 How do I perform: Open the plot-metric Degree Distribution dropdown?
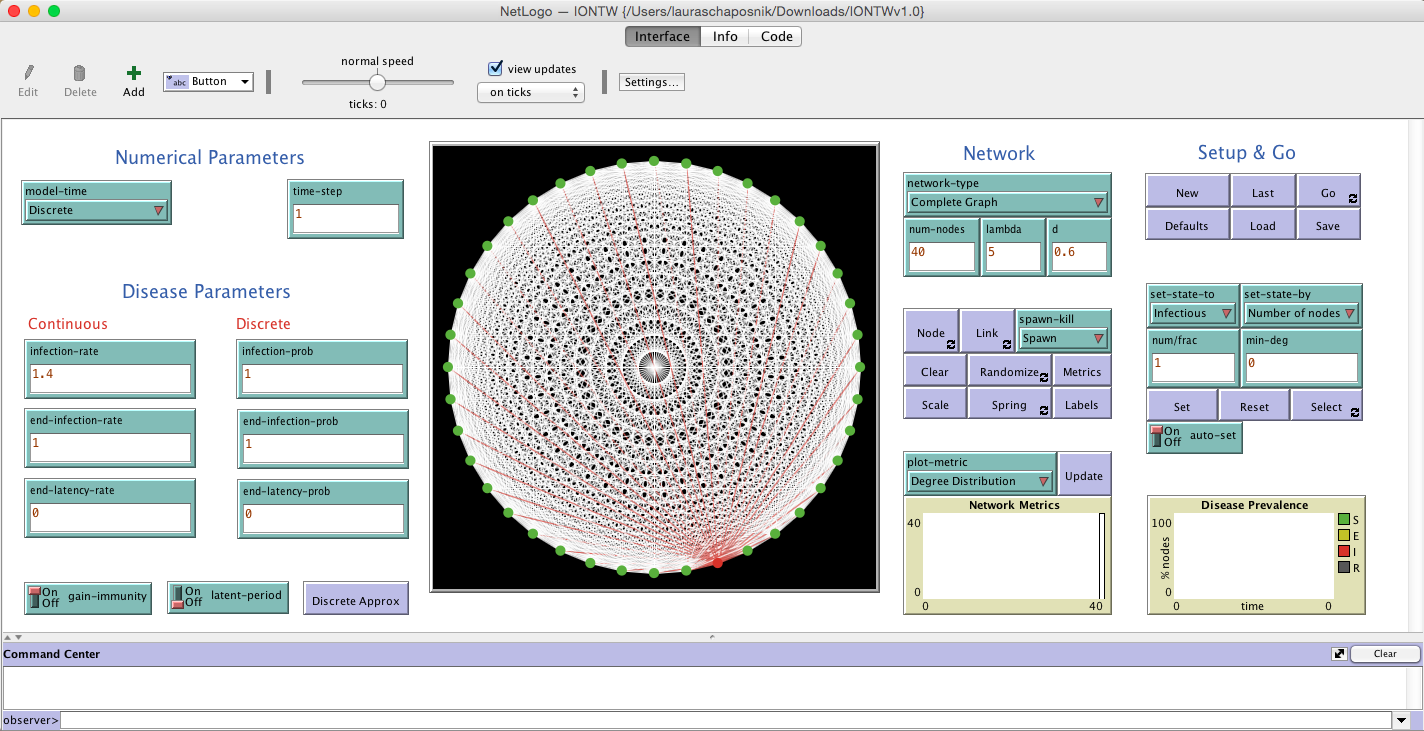(x=979, y=481)
